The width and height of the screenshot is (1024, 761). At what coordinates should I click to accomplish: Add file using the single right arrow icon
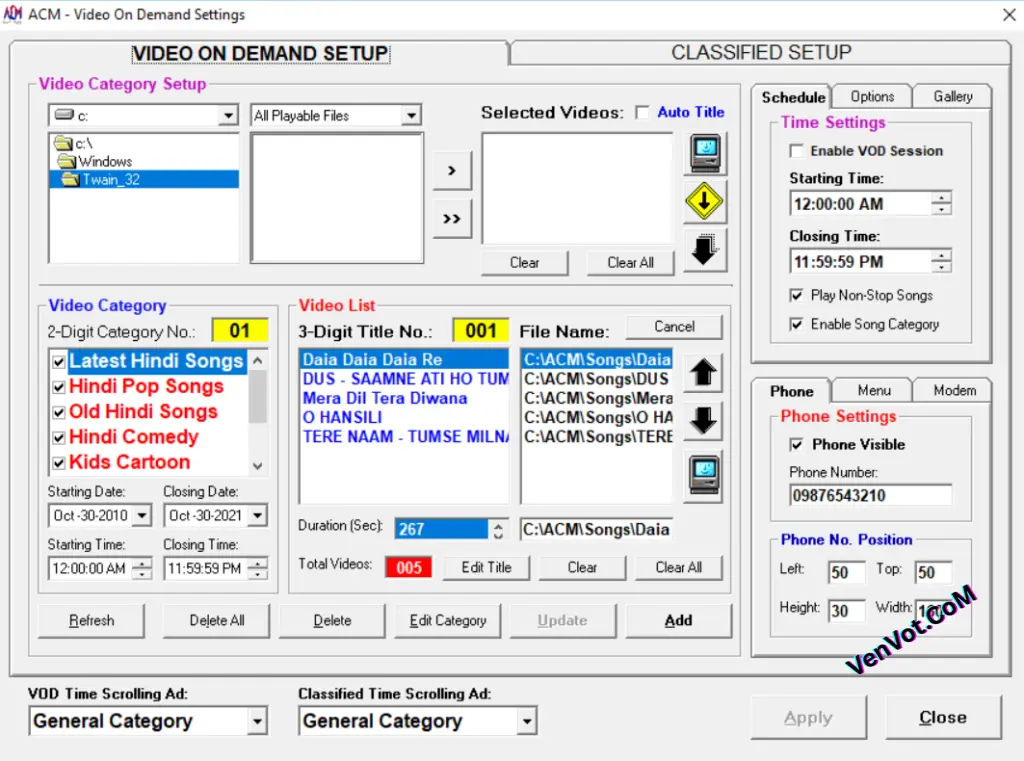[x=452, y=170]
